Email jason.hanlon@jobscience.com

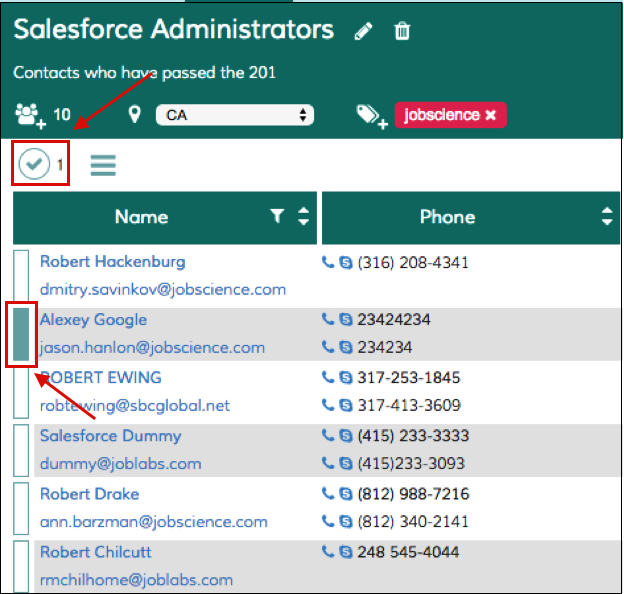[152, 348]
